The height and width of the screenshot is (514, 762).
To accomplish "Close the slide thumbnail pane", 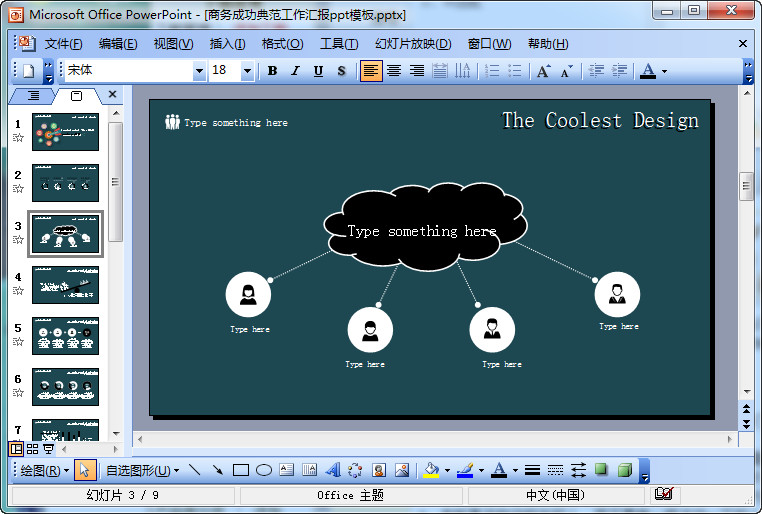I will point(112,94).
